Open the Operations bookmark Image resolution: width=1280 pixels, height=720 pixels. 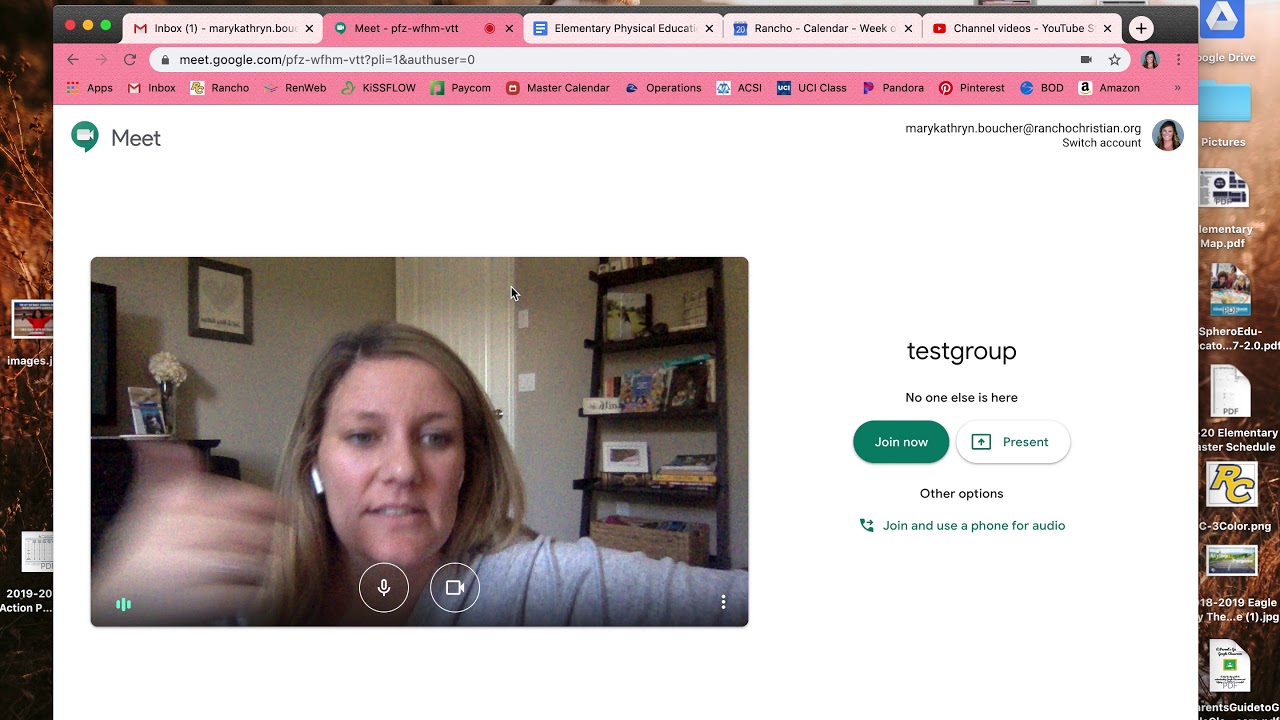pyautogui.click(x=662, y=88)
